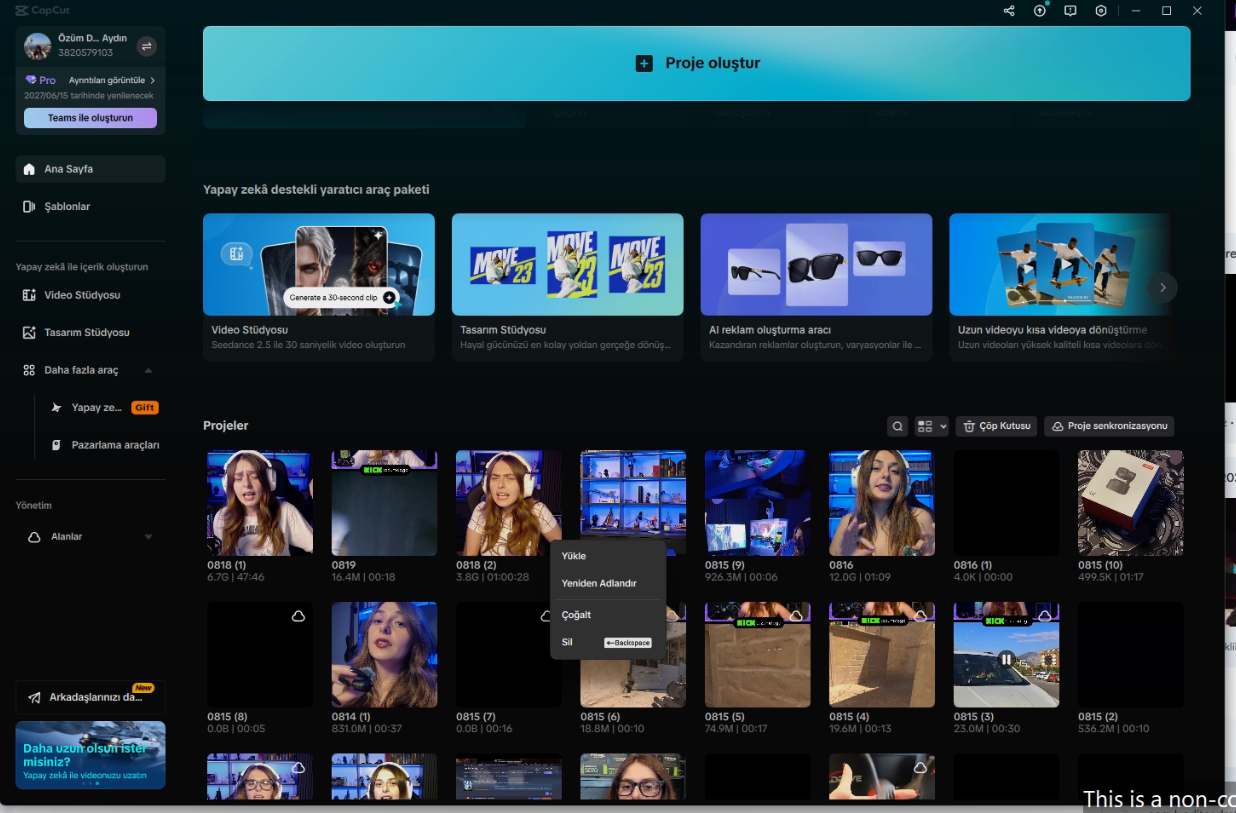Viewport: 1236px width, 813px height.
Task: Click the Projeler section heading
Action: tap(226, 426)
